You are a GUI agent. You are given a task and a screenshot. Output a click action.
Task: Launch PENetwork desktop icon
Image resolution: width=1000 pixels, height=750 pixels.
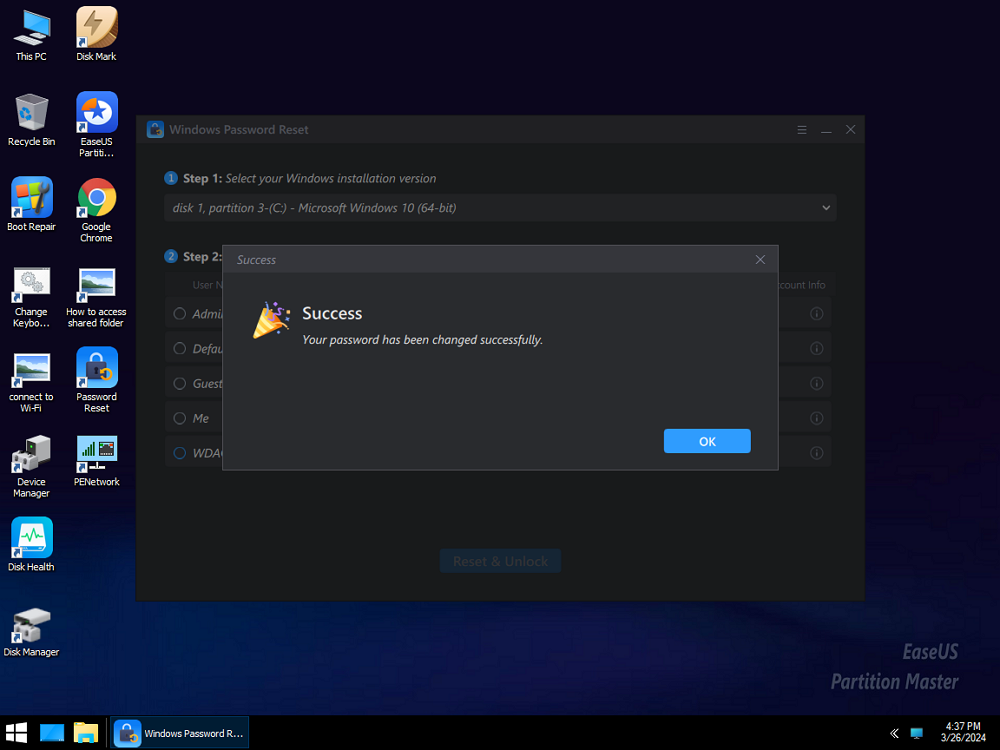97,454
